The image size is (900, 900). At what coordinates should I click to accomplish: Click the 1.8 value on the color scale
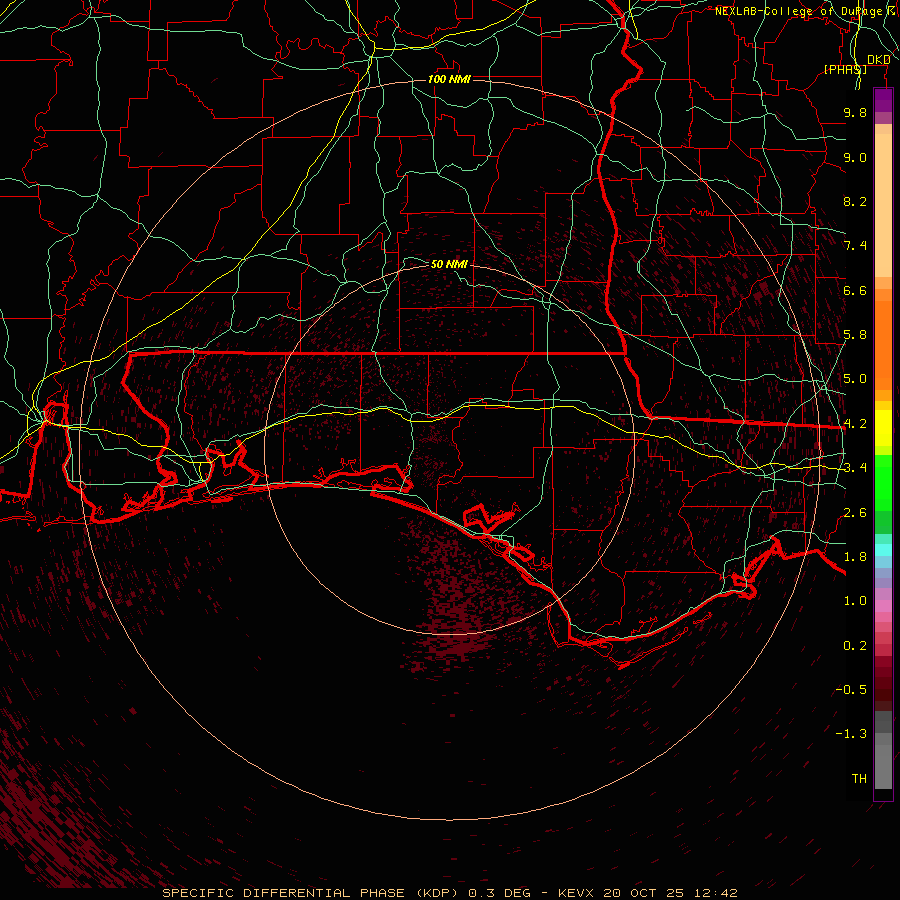[855, 557]
